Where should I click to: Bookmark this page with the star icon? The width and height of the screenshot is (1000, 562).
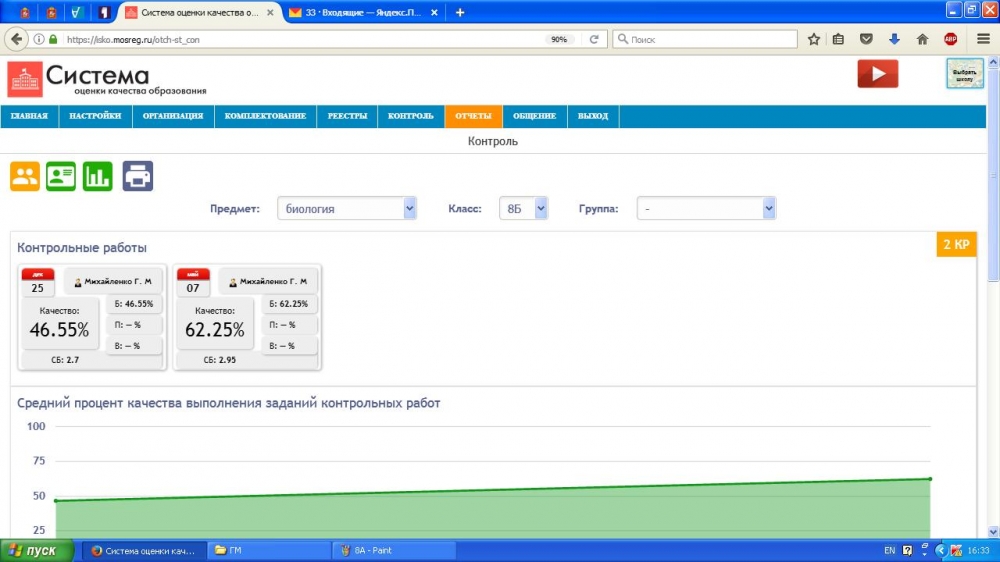814,39
